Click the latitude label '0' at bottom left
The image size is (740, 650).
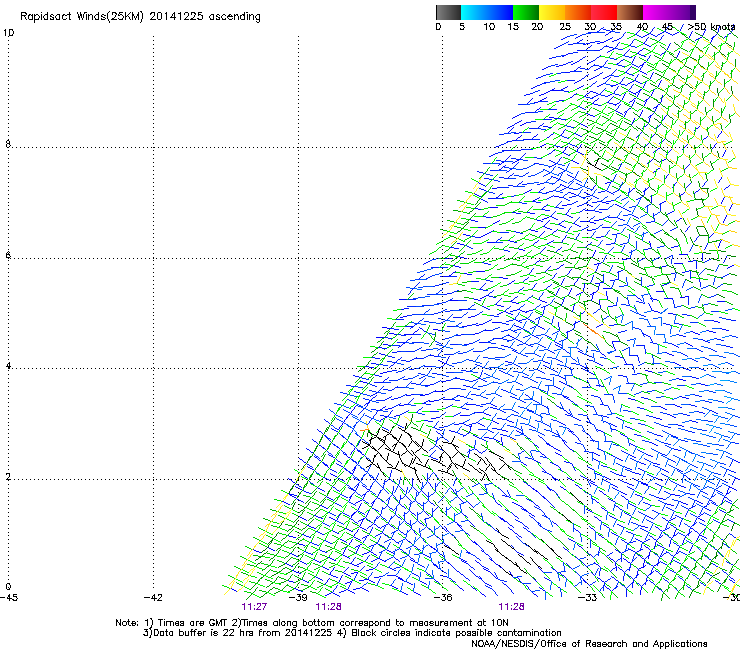(x=8, y=587)
